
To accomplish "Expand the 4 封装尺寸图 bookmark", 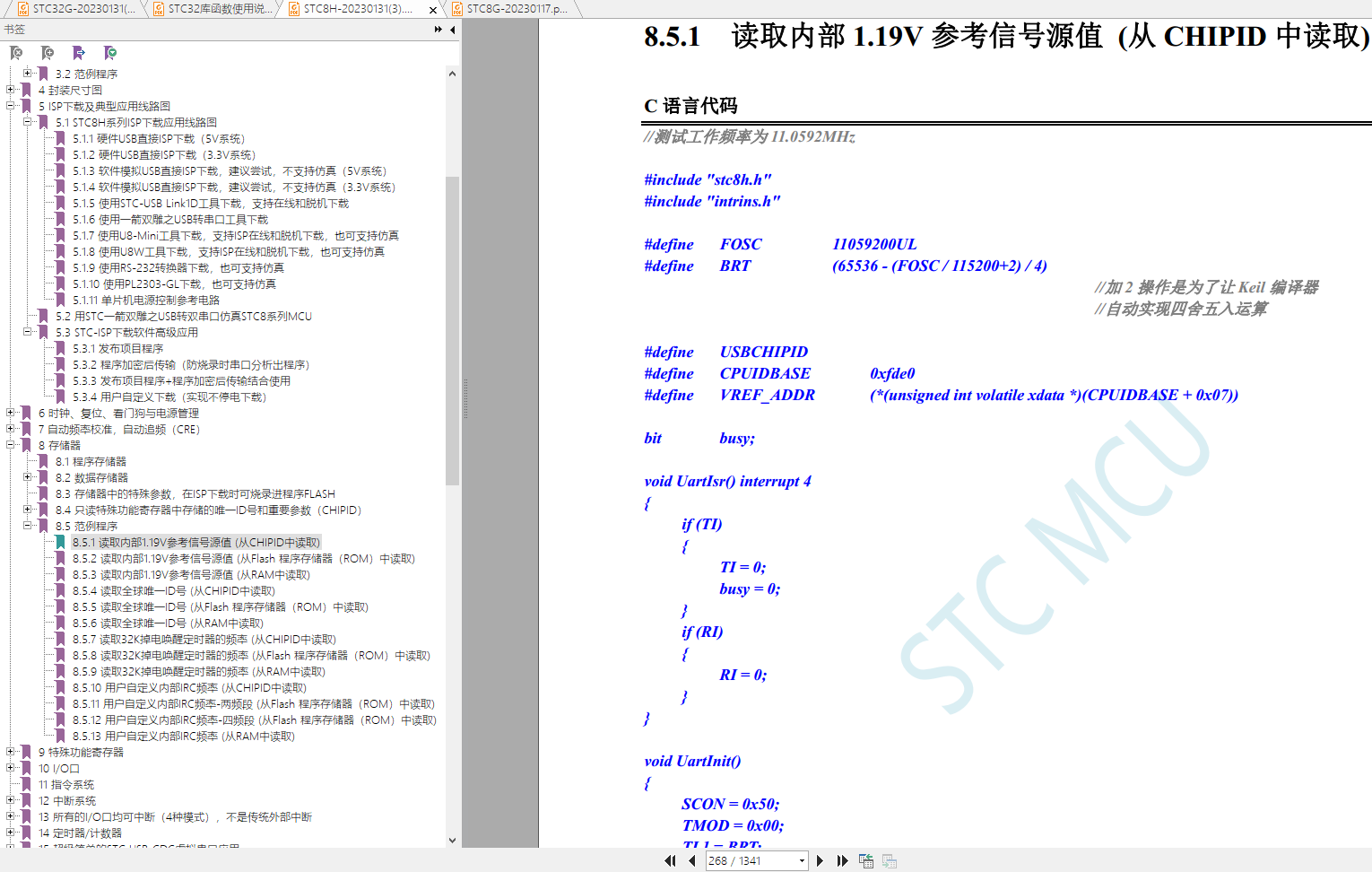I will click(x=10, y=90).
